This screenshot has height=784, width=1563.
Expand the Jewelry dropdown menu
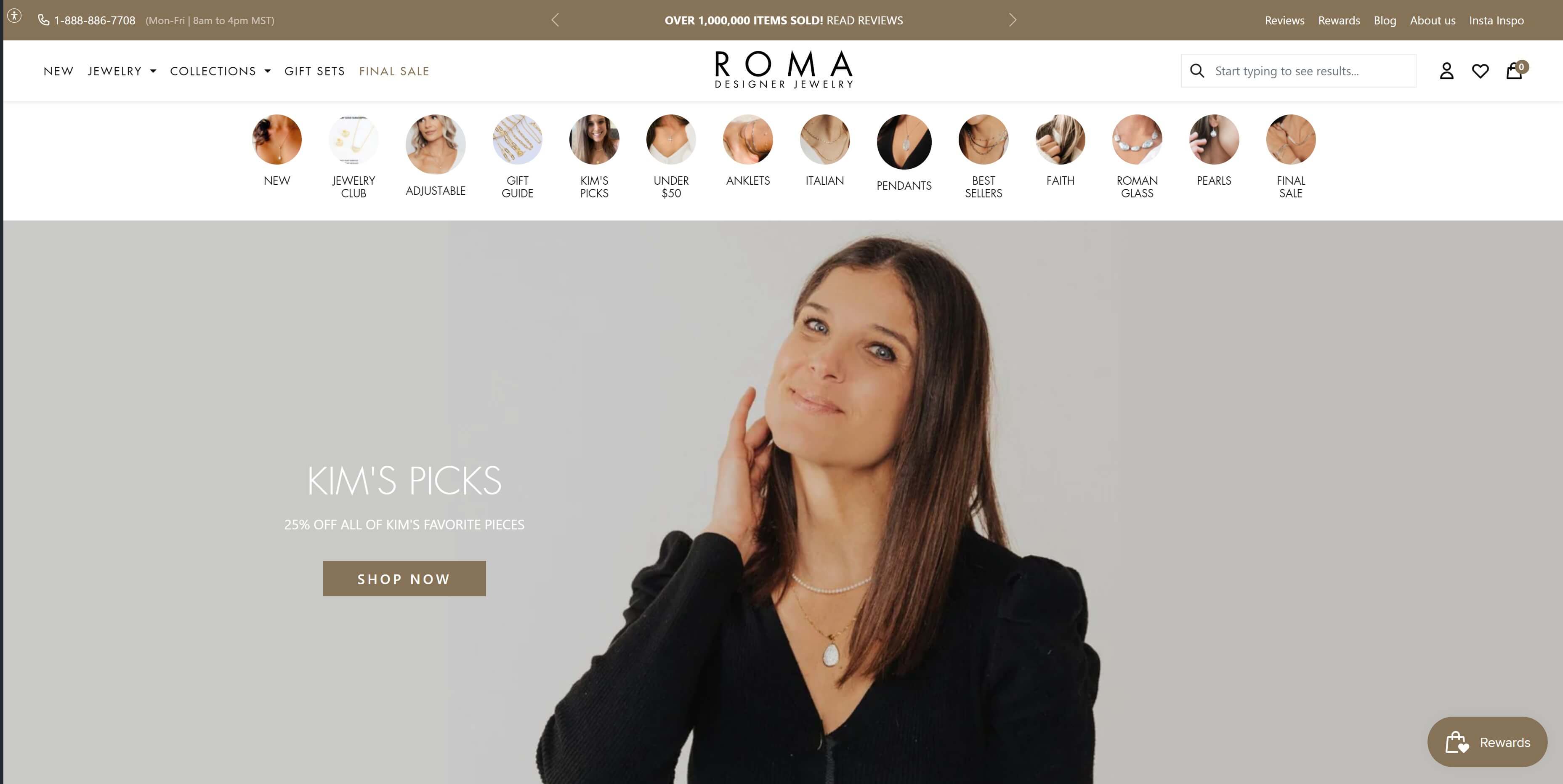pyautogui.click(x=122, y=71)
